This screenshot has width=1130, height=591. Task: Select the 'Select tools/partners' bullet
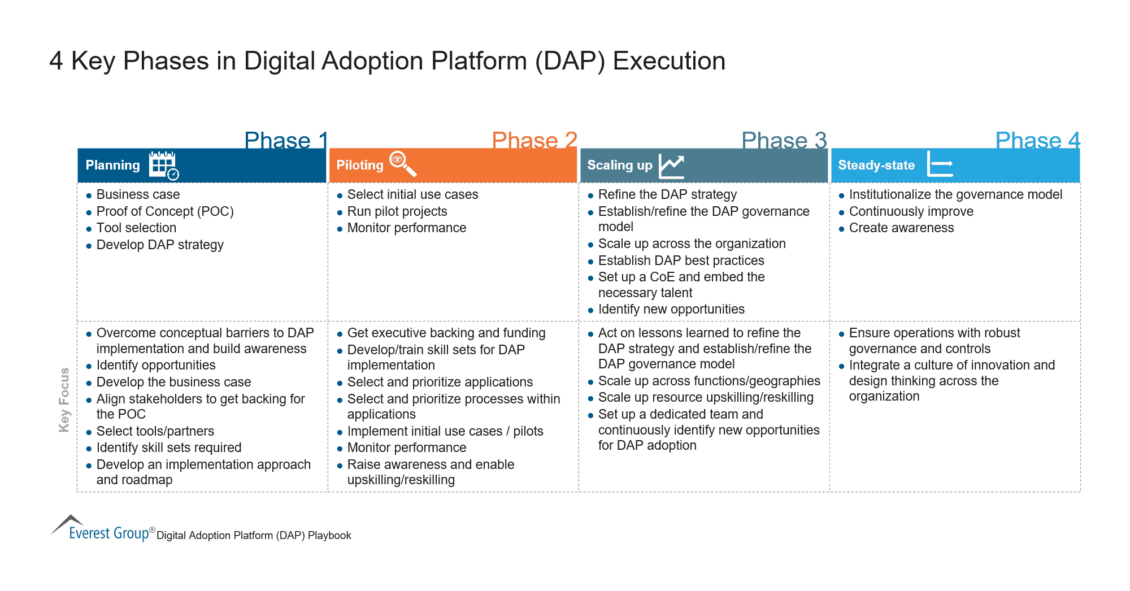(x=155, y=431)
